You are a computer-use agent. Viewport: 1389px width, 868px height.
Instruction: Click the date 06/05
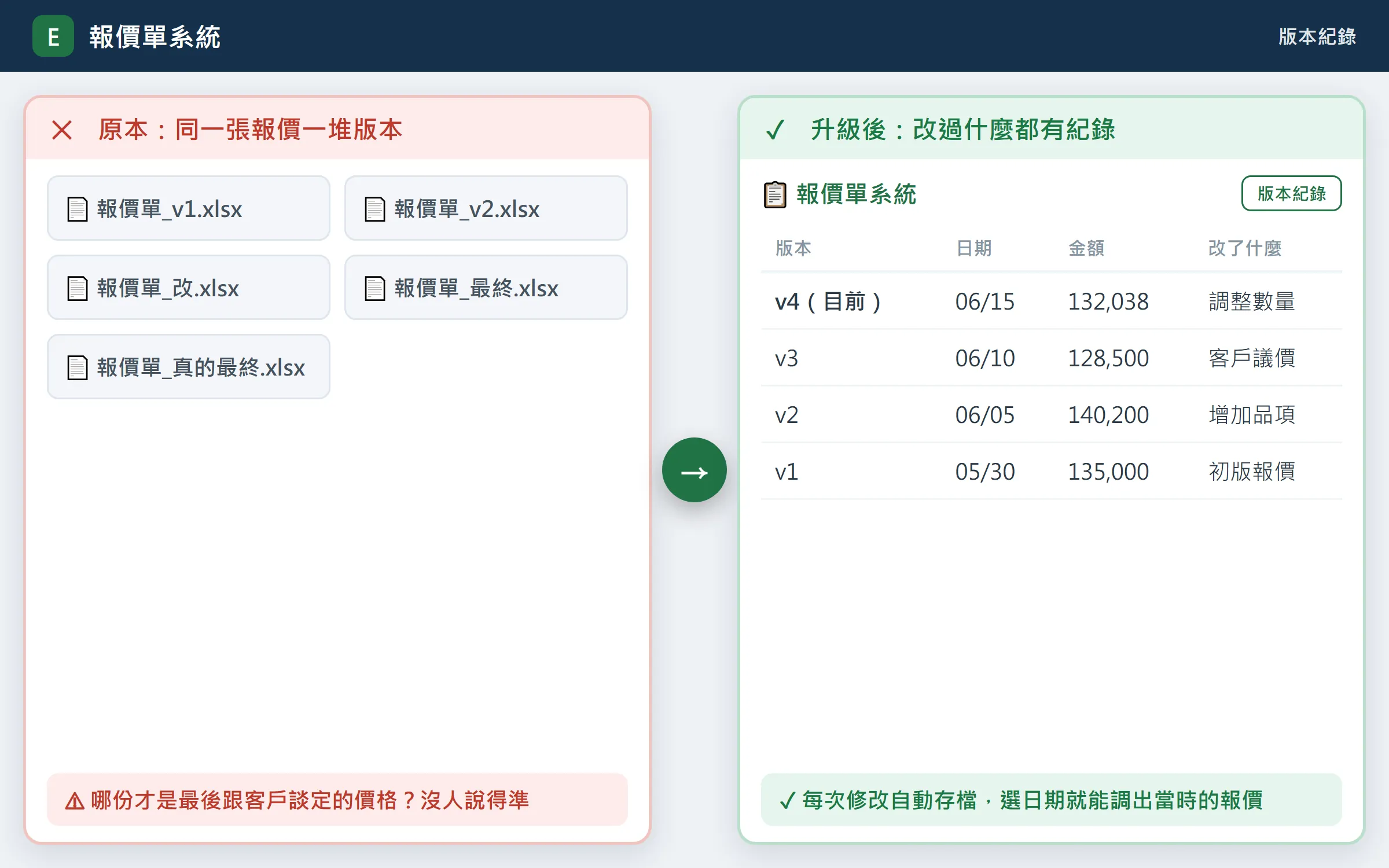985,415
